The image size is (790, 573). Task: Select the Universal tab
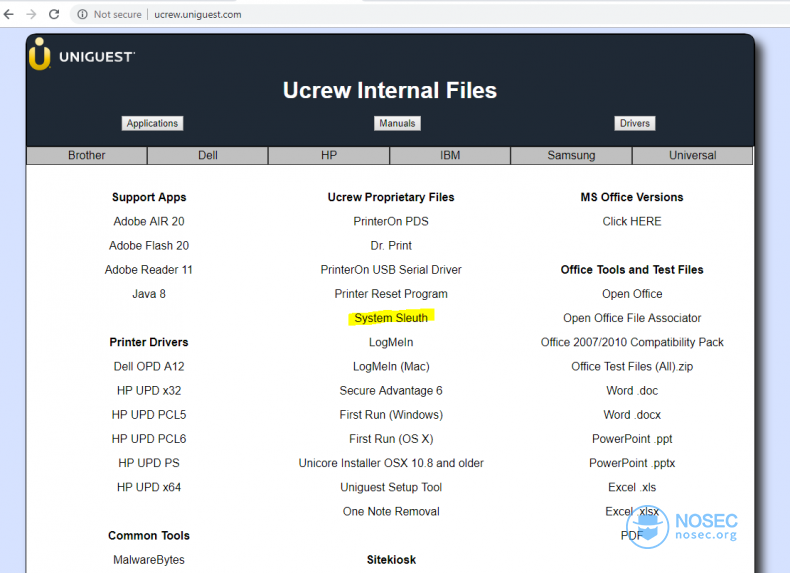(692, 155)
